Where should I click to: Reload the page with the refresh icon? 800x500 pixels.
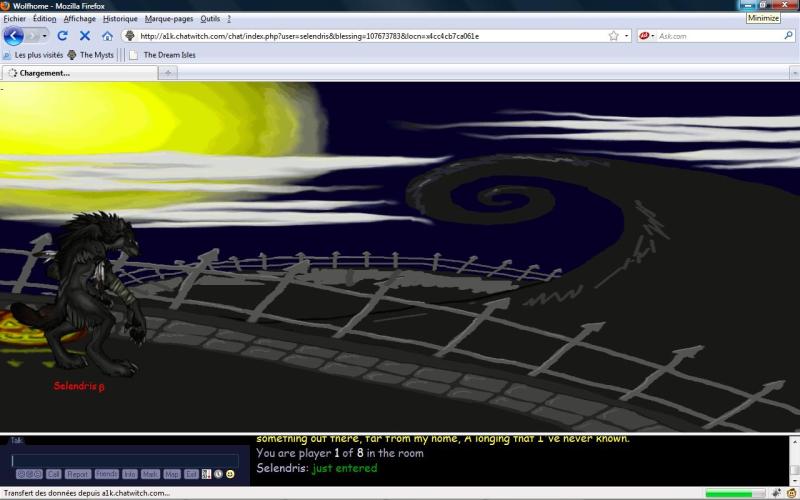62,36
